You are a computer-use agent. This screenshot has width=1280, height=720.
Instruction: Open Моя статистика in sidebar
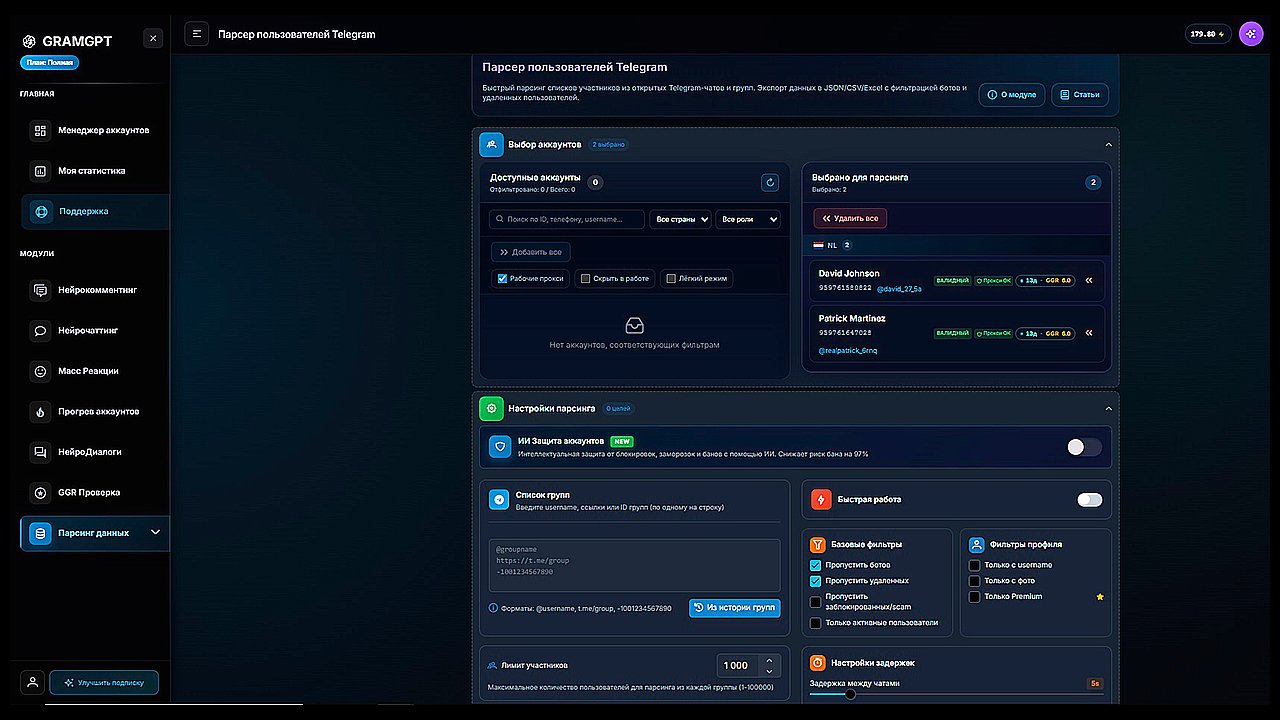[x=95, y=171]
